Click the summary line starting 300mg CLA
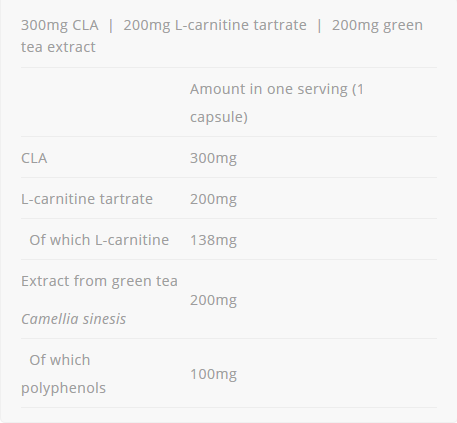The image size is (457, 423). tap(222, 36)
